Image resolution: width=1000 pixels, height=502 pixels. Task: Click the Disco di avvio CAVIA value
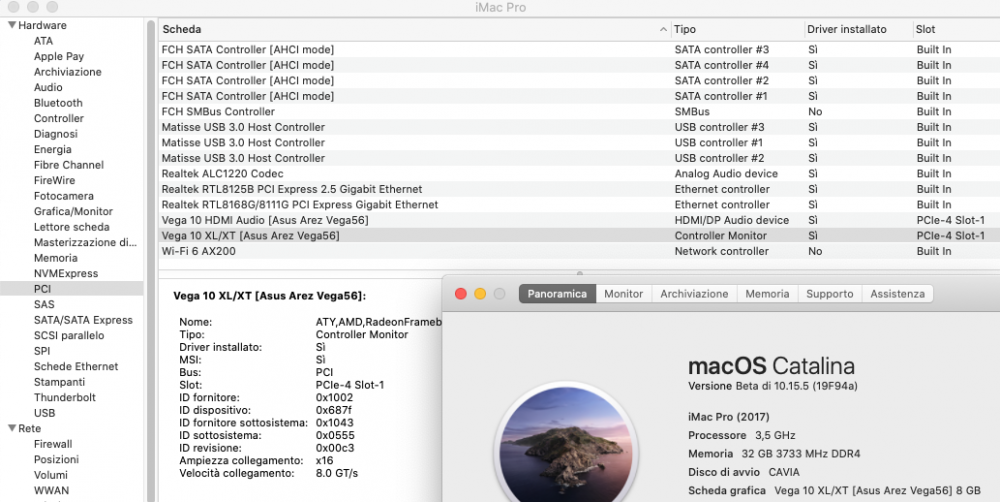(x=784, y=472)
